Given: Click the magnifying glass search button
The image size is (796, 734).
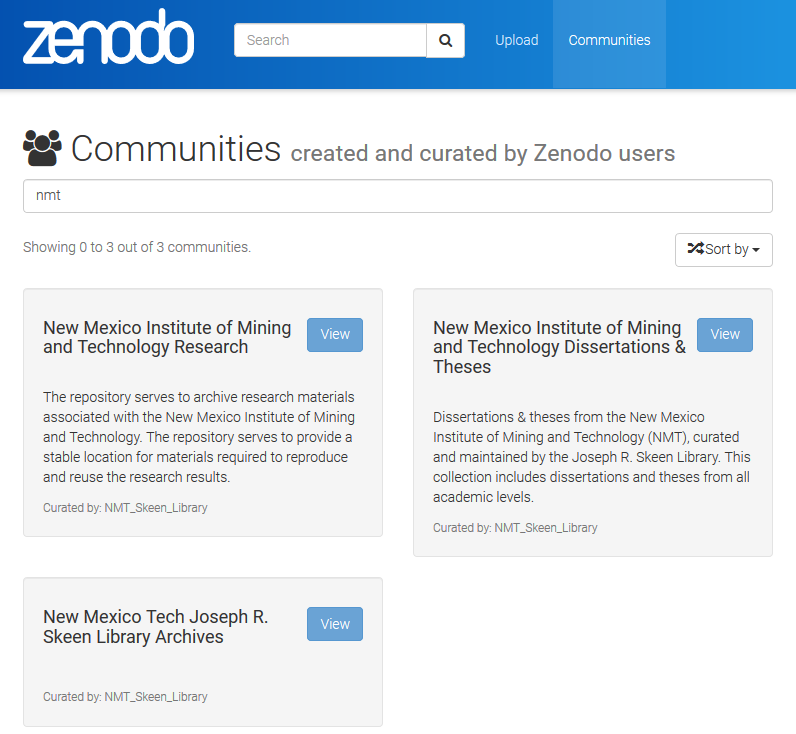Looking at the screenshot, I should 445,40.
